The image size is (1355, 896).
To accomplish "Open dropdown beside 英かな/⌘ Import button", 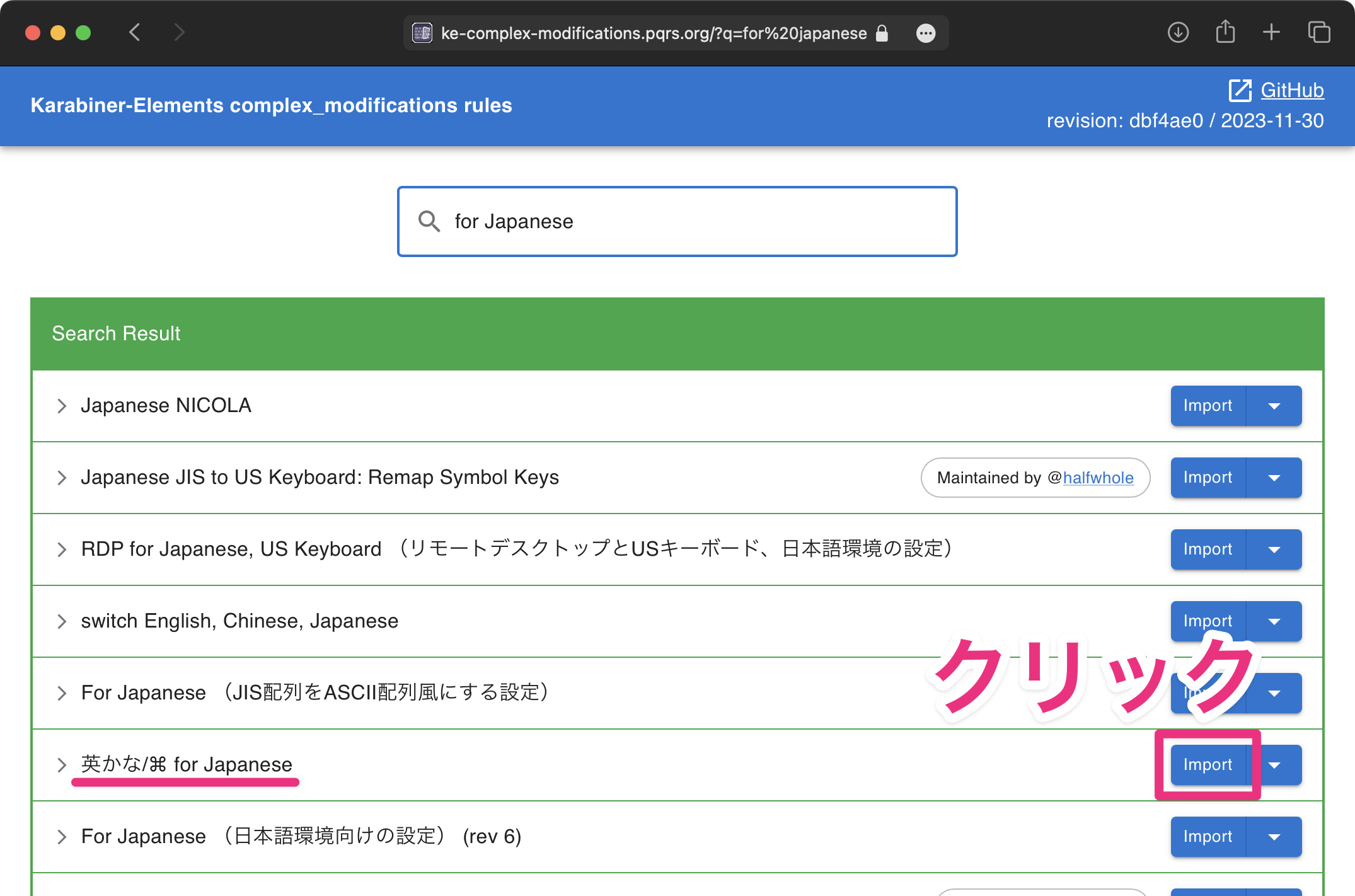I will pos(1275,765).
